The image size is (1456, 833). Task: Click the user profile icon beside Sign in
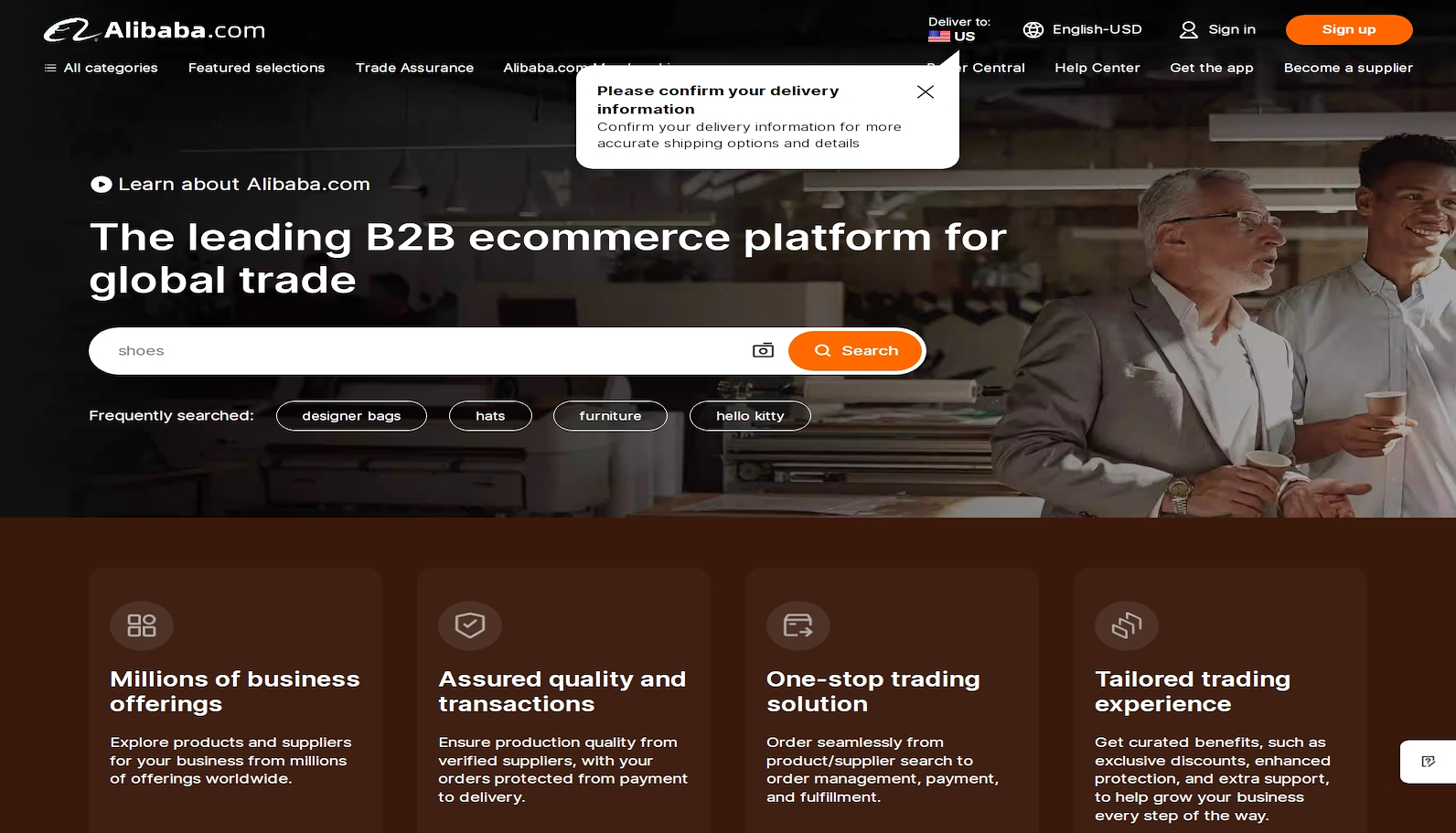pos(1188,30)
